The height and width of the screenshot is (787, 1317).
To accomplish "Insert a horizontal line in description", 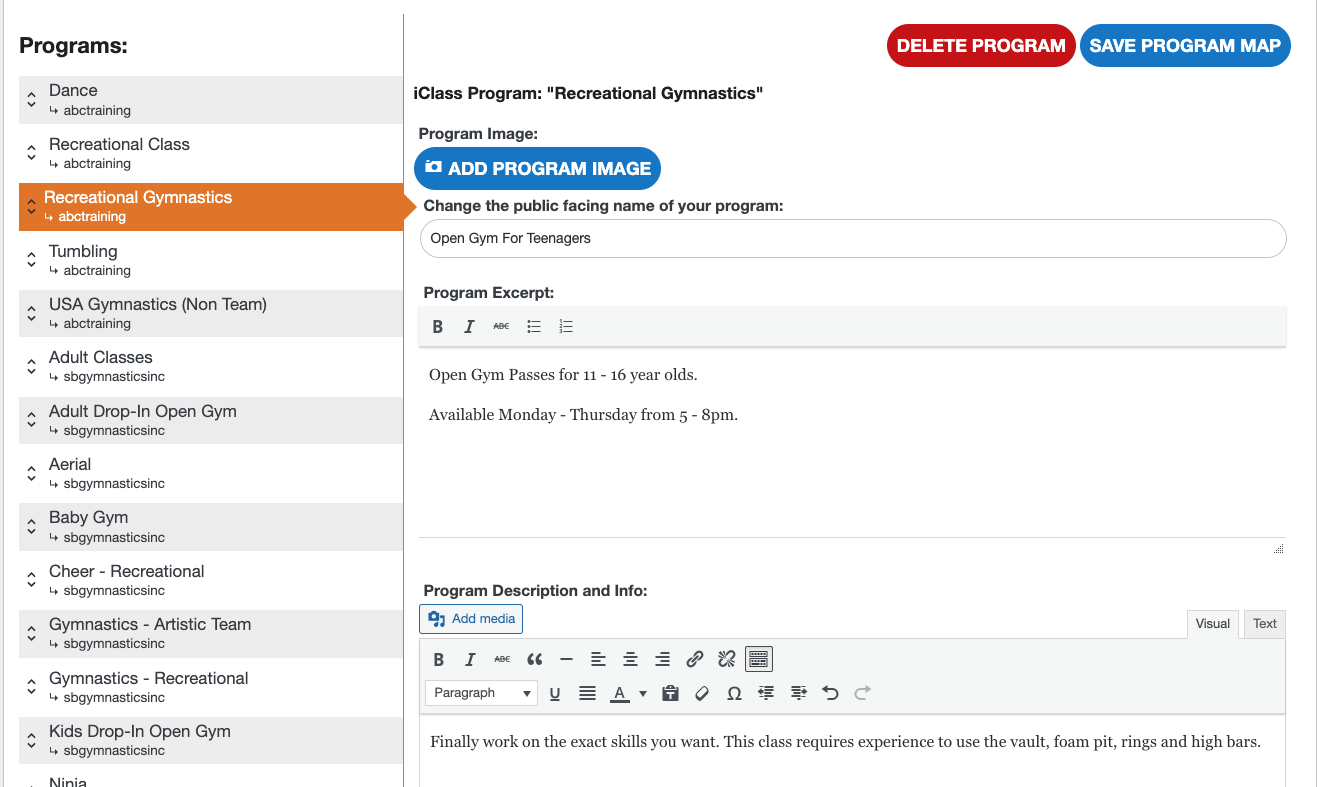I will [x=566, y=659].
